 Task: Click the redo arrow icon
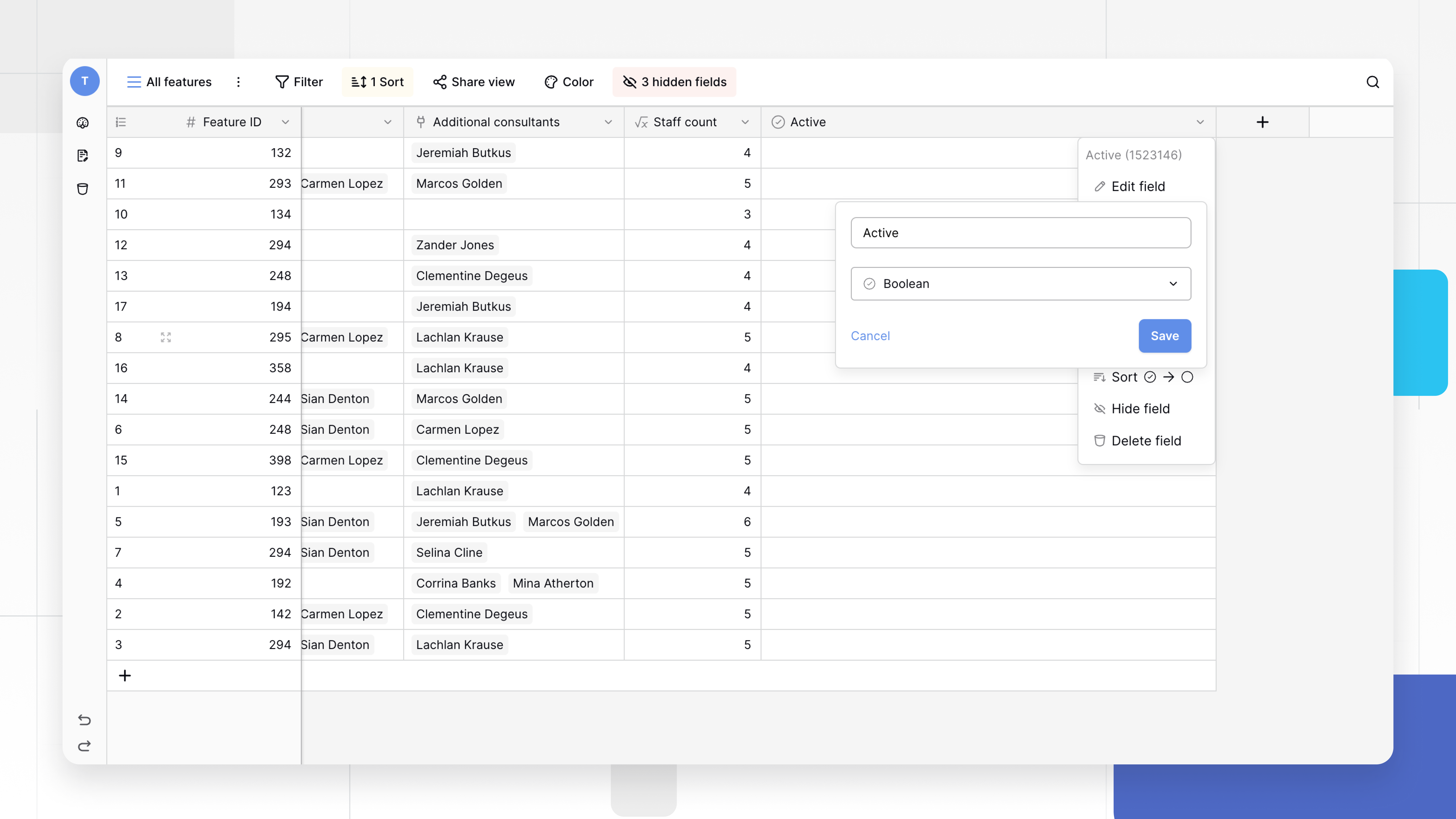[84, 746]
